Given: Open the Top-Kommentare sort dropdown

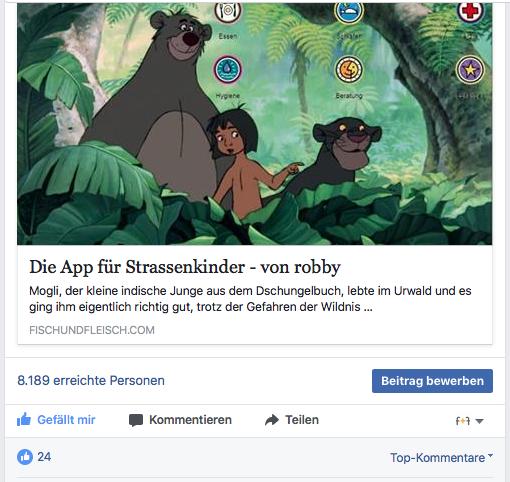Looking at the screenshot, I should coord(441,458).
